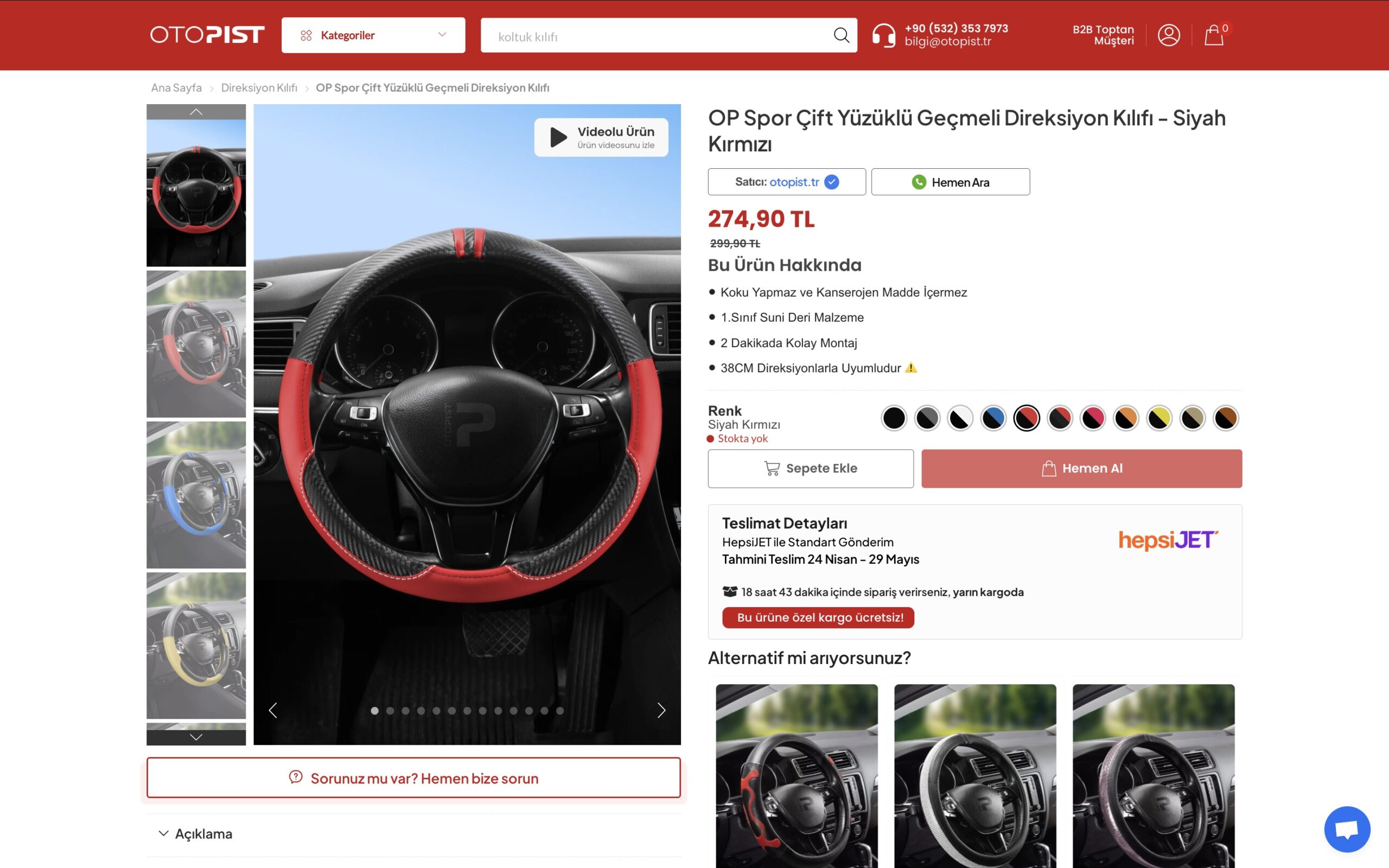Open the live chat bubble
This screenshot has height=868, width=1389.
[1347, 829]
